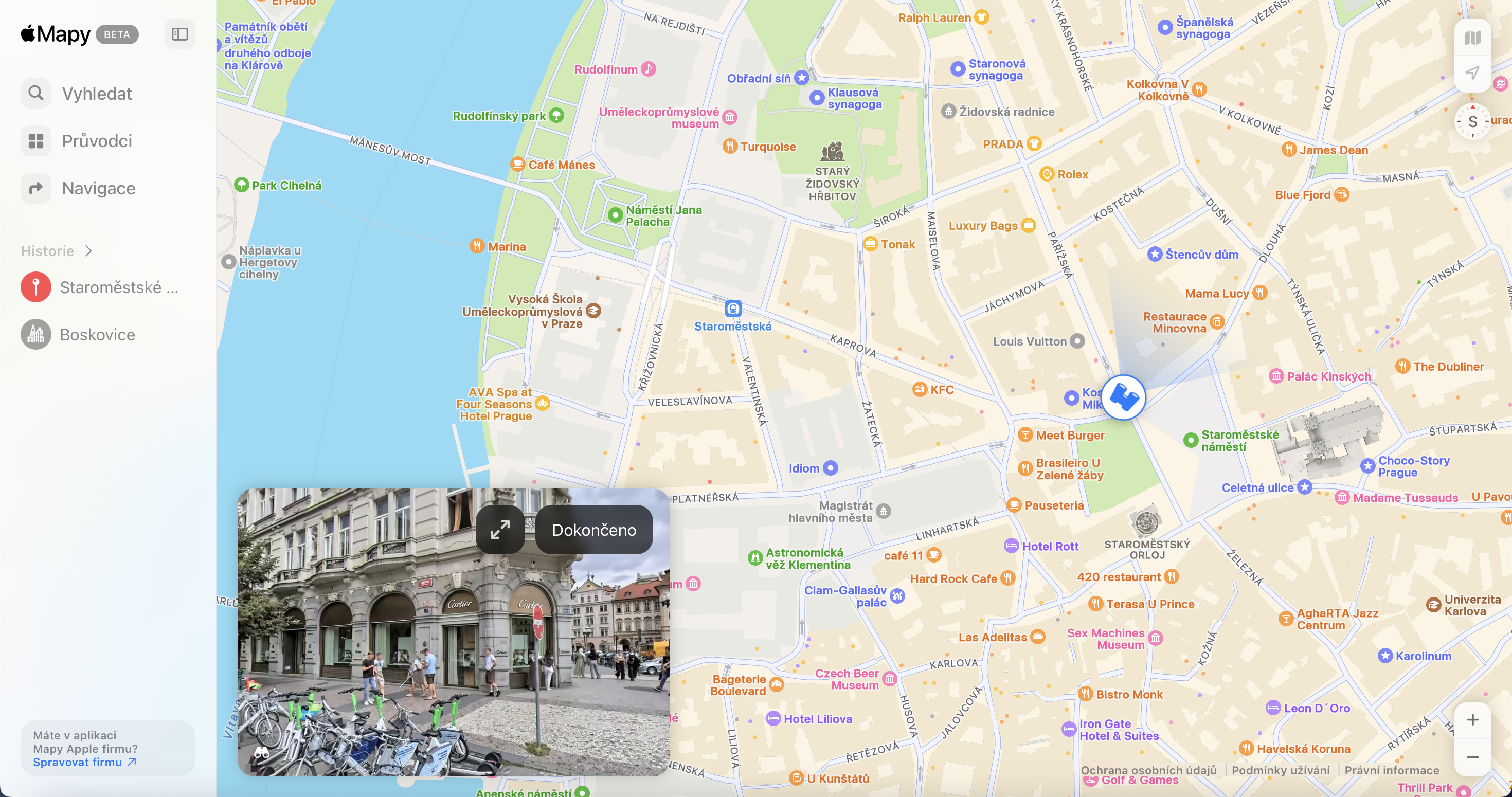
Task: Zoom in using the plus control
Action: coord(1473,720)
